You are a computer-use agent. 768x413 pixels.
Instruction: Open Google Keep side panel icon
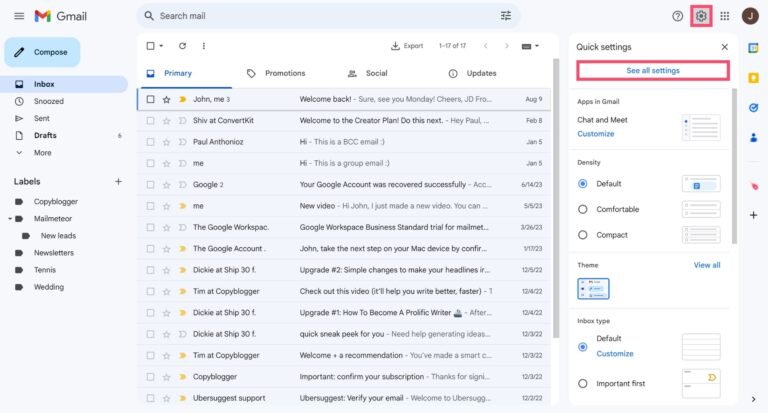[753, 78]
